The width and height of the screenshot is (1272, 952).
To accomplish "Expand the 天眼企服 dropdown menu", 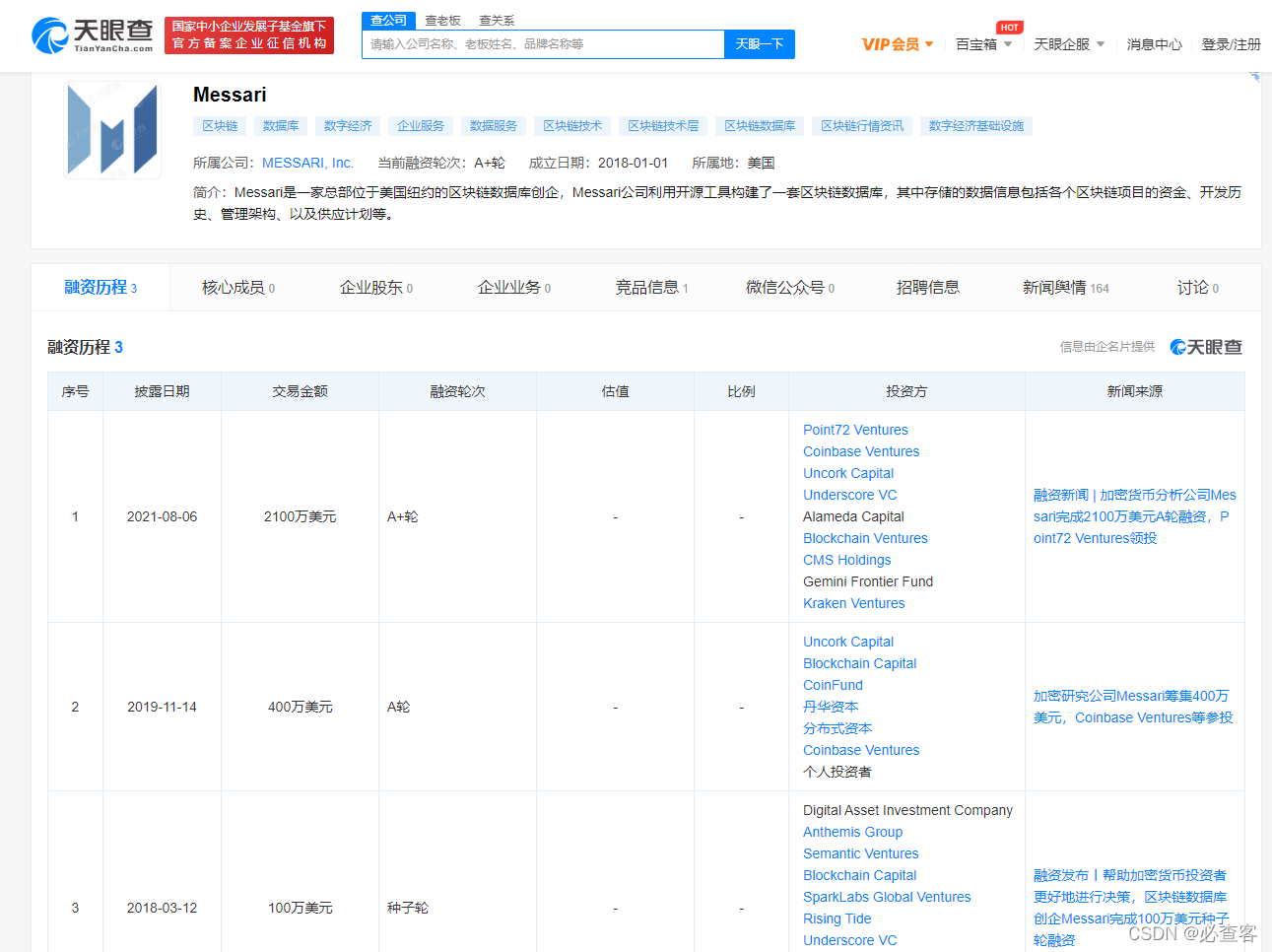I will 1069,44.
